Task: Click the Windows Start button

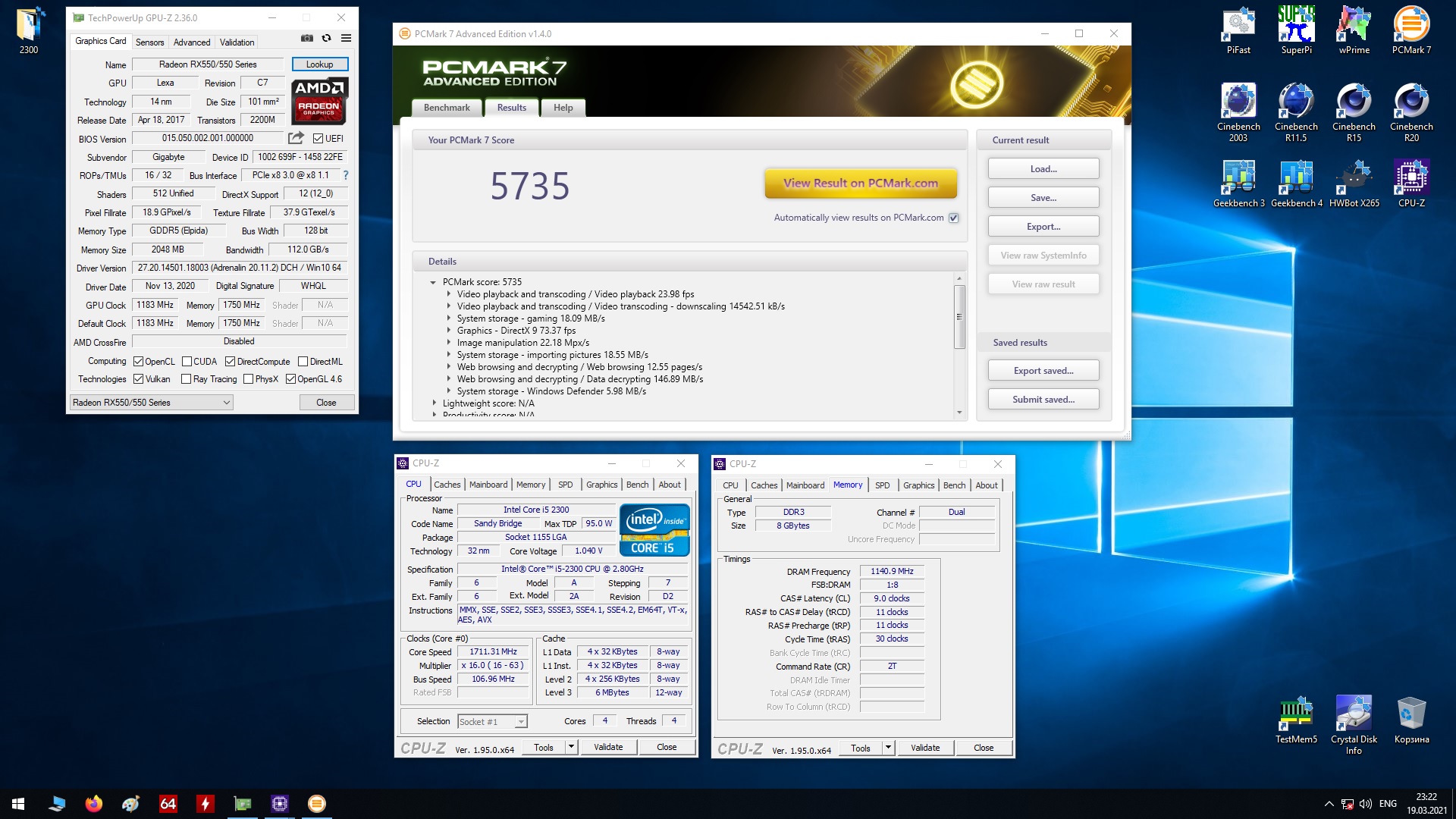Action: pyautogui.click(x=18, y=804)
